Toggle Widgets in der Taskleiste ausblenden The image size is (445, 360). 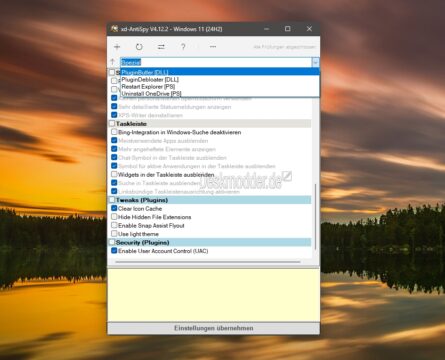tap(114, 174)
